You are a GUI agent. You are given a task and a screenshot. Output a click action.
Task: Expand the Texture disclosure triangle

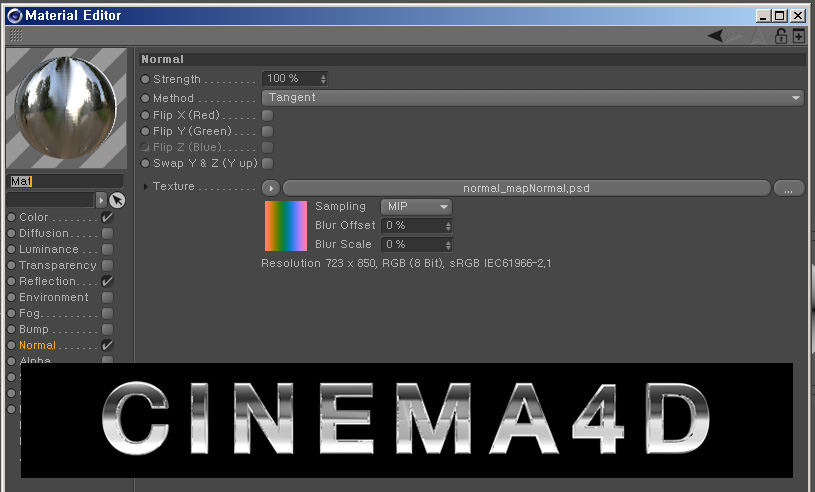[x=146, y=187]
